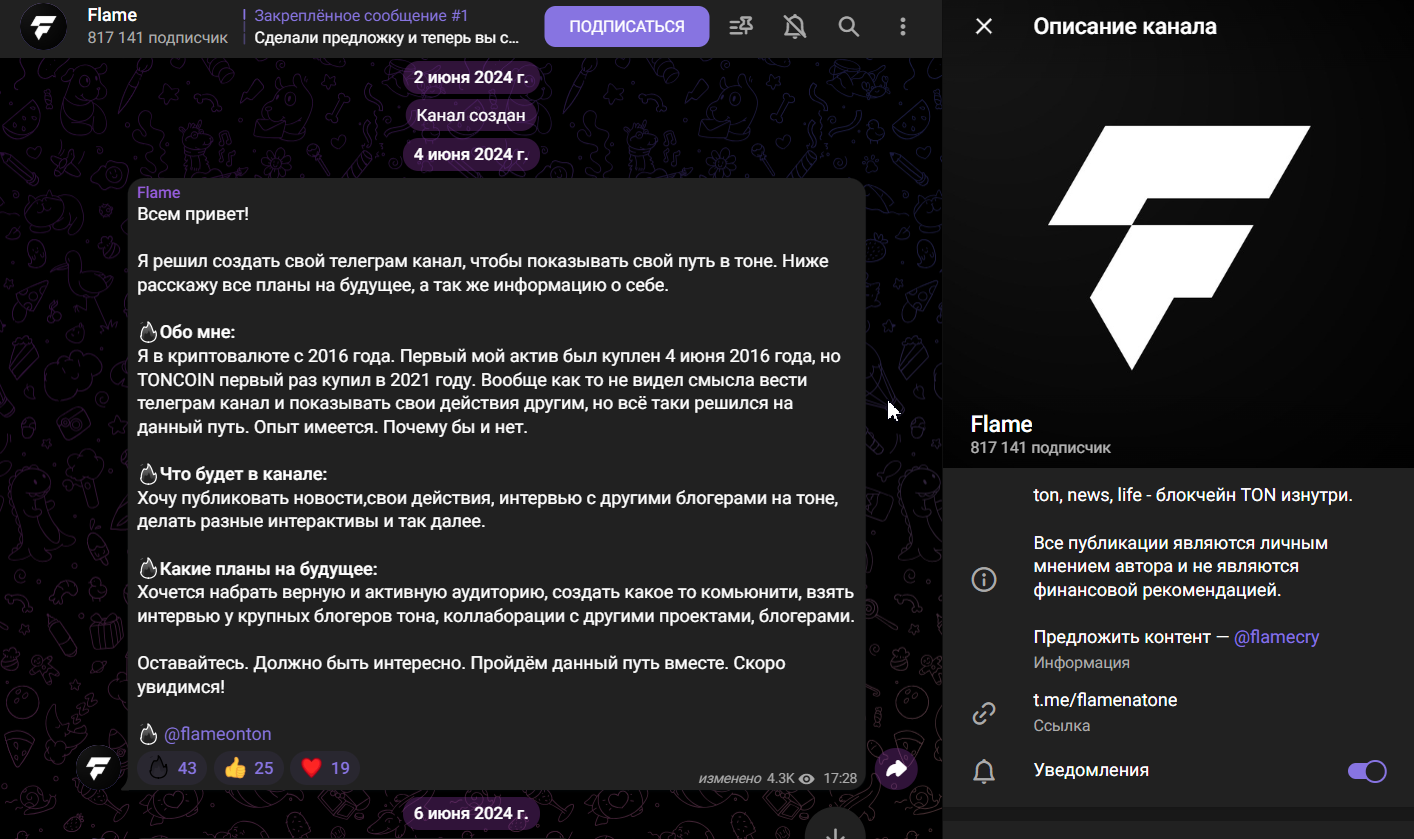The height and width of the screenshot is (839, 1414).
Task: Close the channel description panel
Action: (x=984, y=27)
